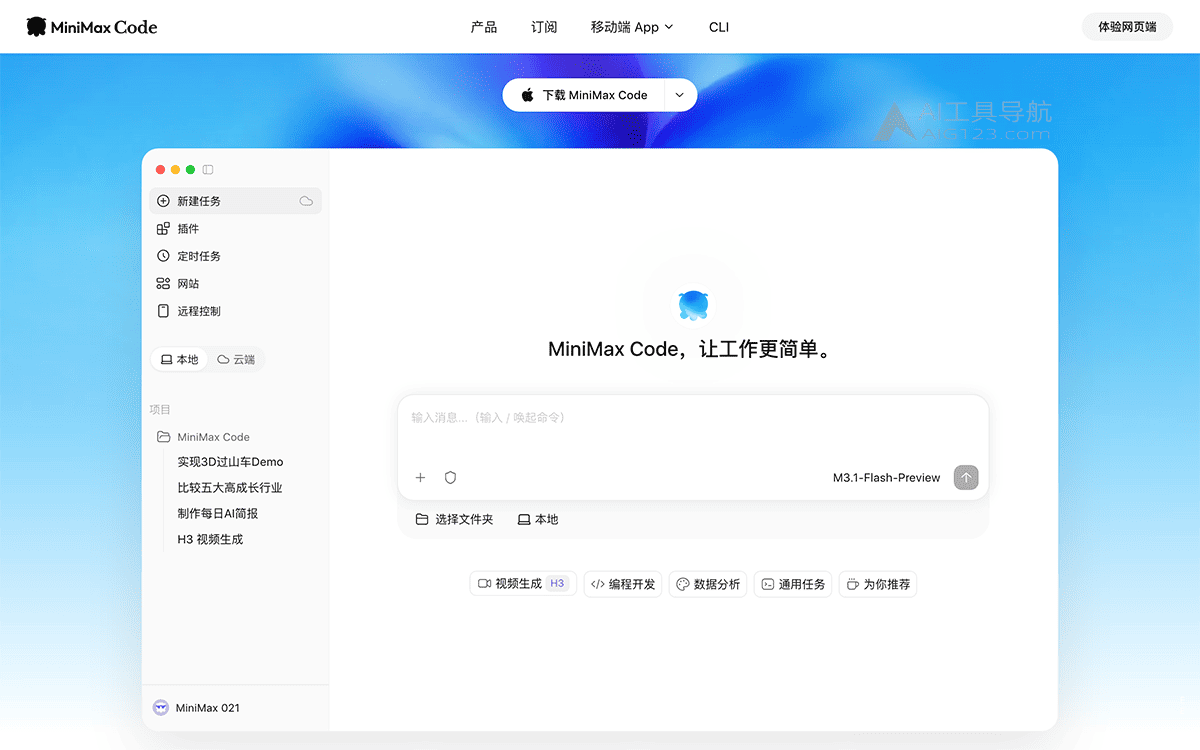Select the 为你推荐 suggestion chip
Viewport: 1200px width, 750px height.
[x=878, y=584]
